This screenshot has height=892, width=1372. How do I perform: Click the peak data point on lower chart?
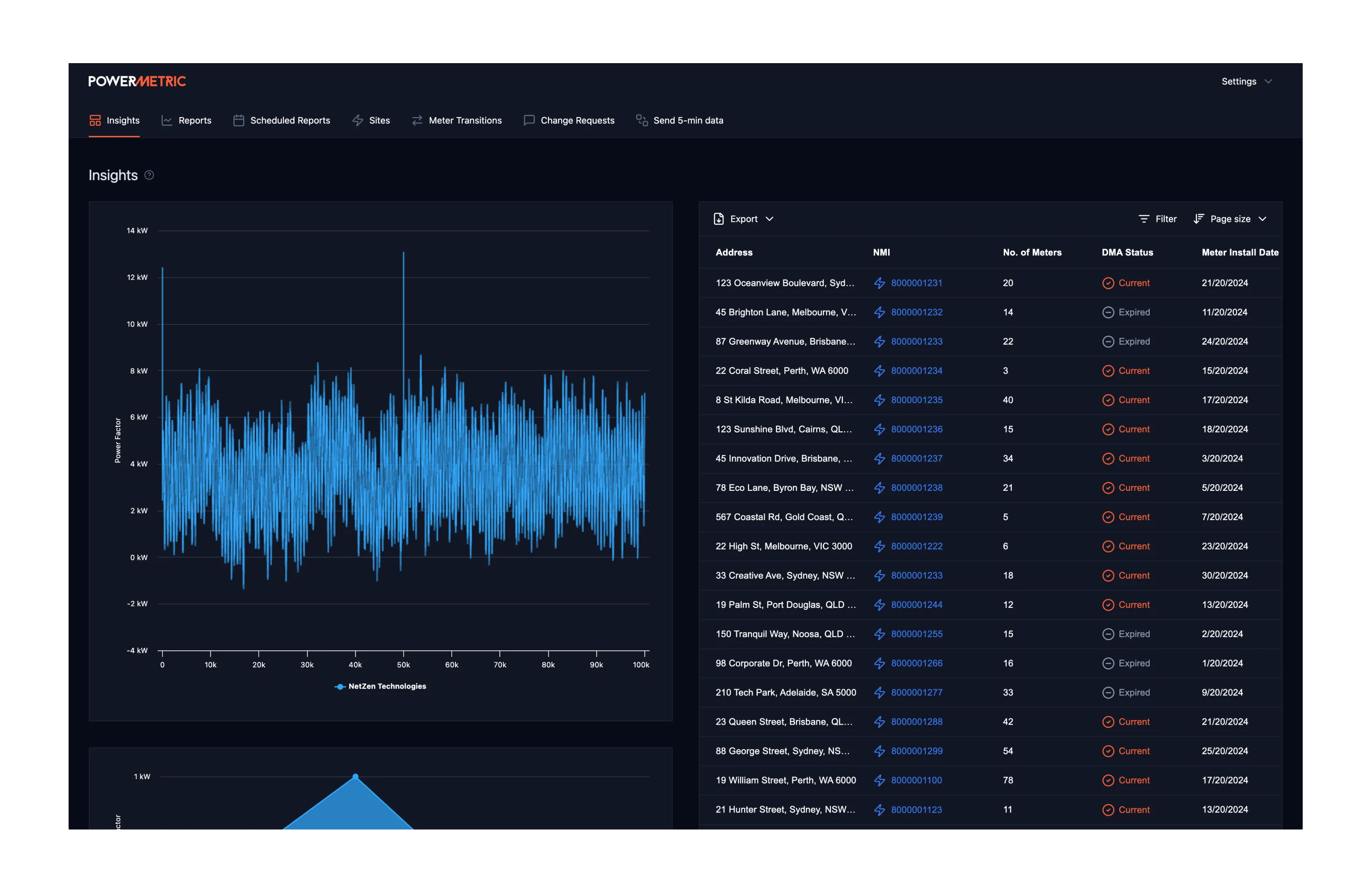click(355, 777)
